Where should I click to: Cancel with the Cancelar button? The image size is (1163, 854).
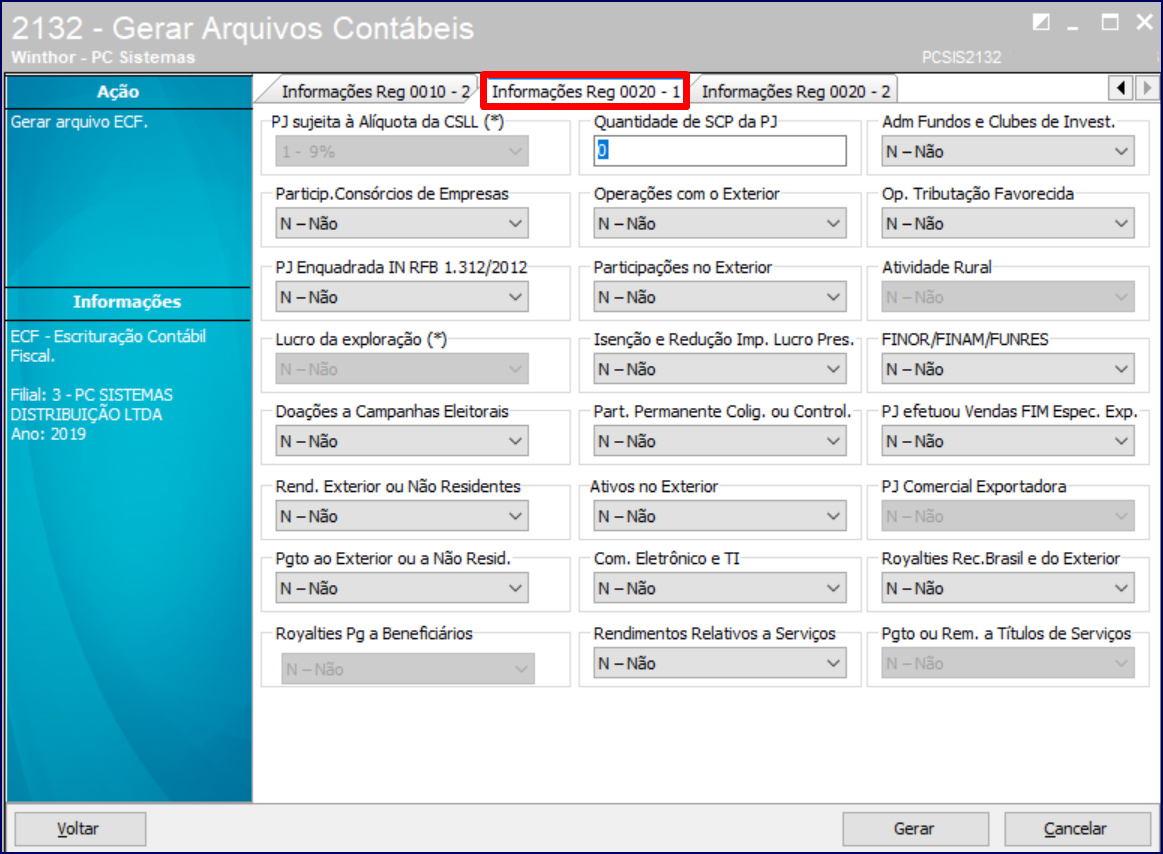point(1077,829)
